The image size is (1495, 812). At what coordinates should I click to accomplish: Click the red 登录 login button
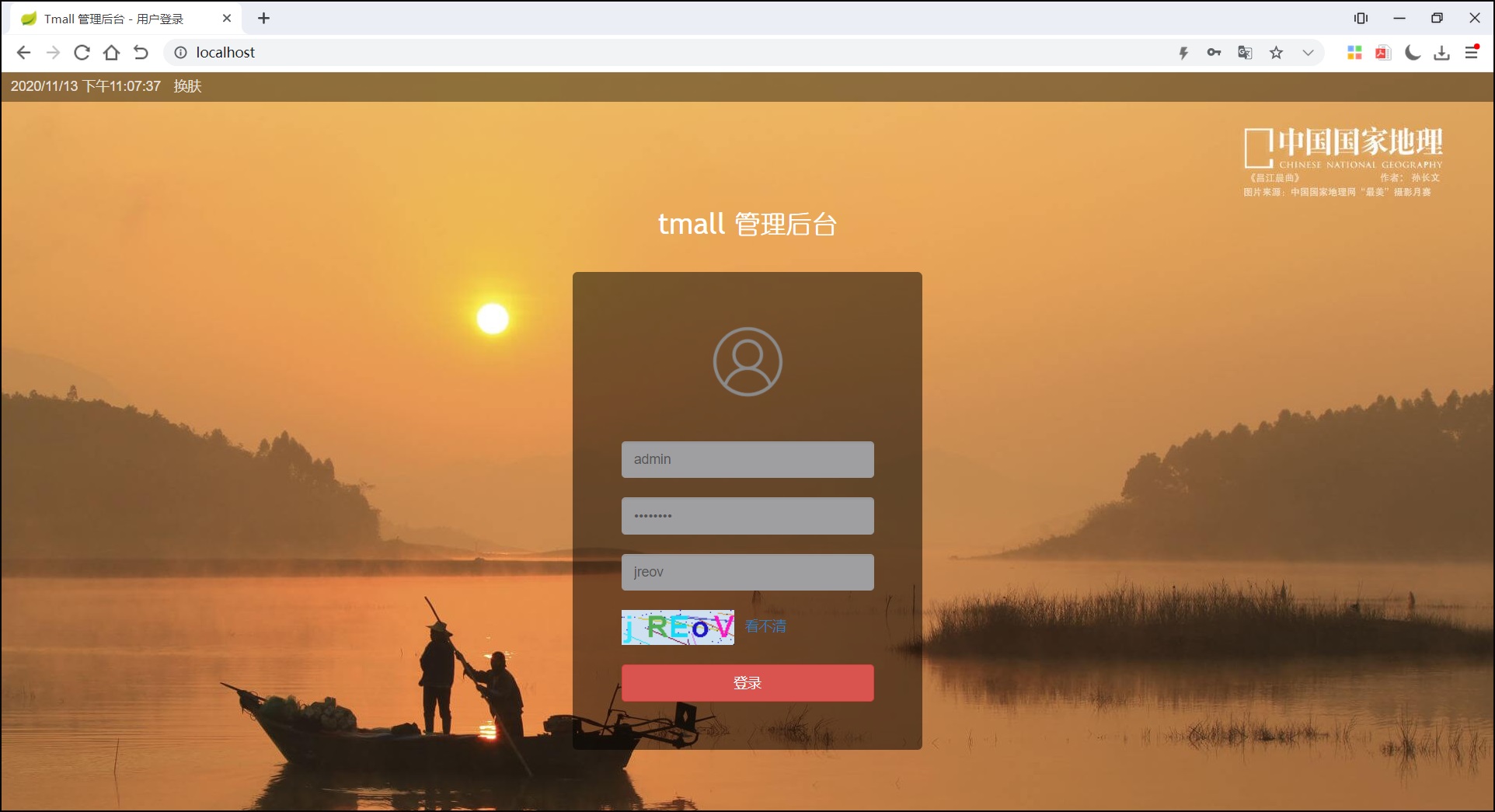[x=747, y=683]
